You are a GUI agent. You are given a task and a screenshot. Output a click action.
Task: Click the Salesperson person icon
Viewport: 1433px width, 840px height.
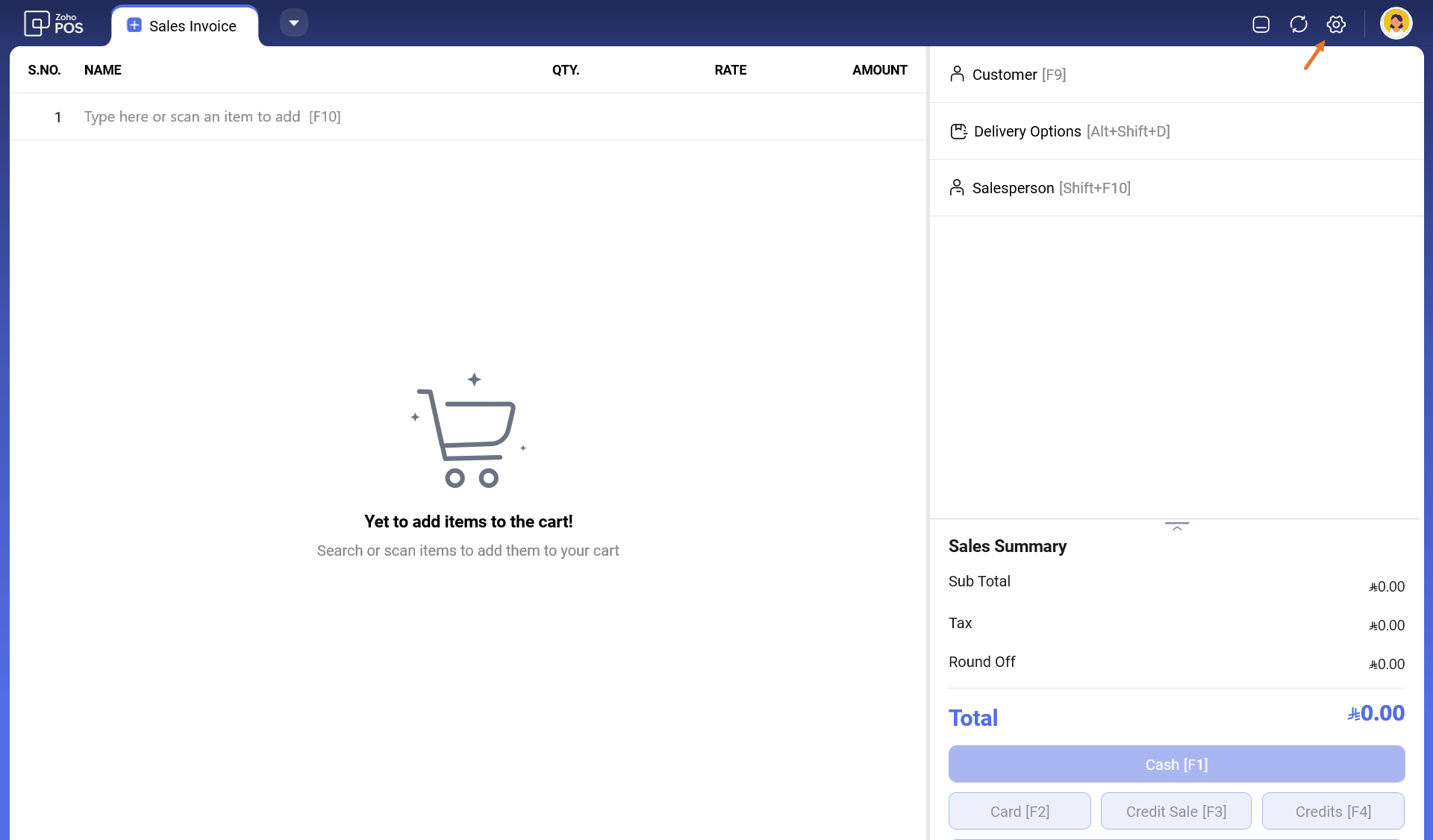957,187
